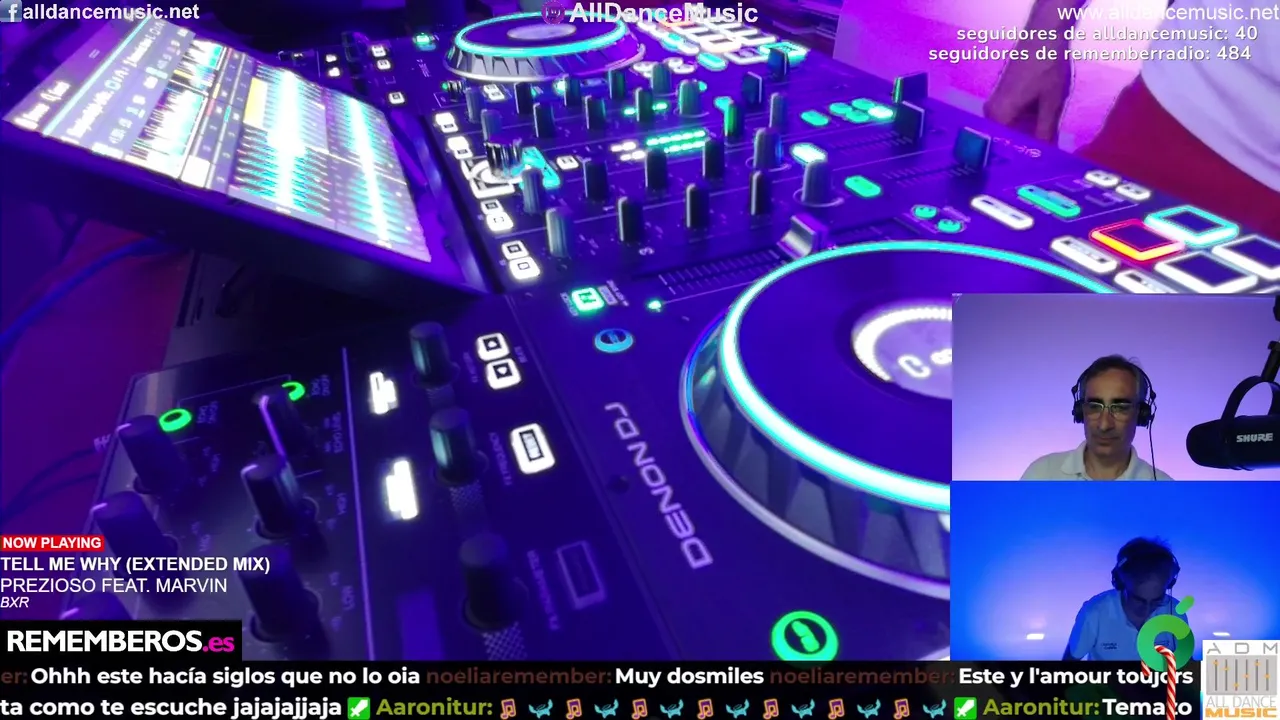Image resolution: width=1280 pixels, height=720 pixels.
Task: Select the upper webcam feed with Shure microphone
Action: coord(1115,388)
